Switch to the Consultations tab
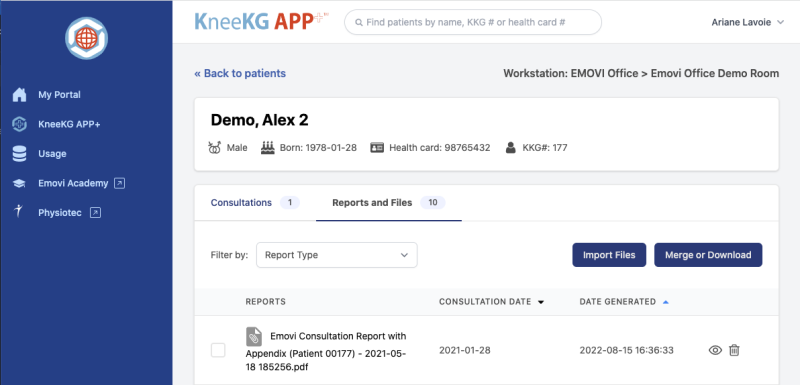Image resolution: width=800 pixels, height=385 pixels. click(255, 202)
